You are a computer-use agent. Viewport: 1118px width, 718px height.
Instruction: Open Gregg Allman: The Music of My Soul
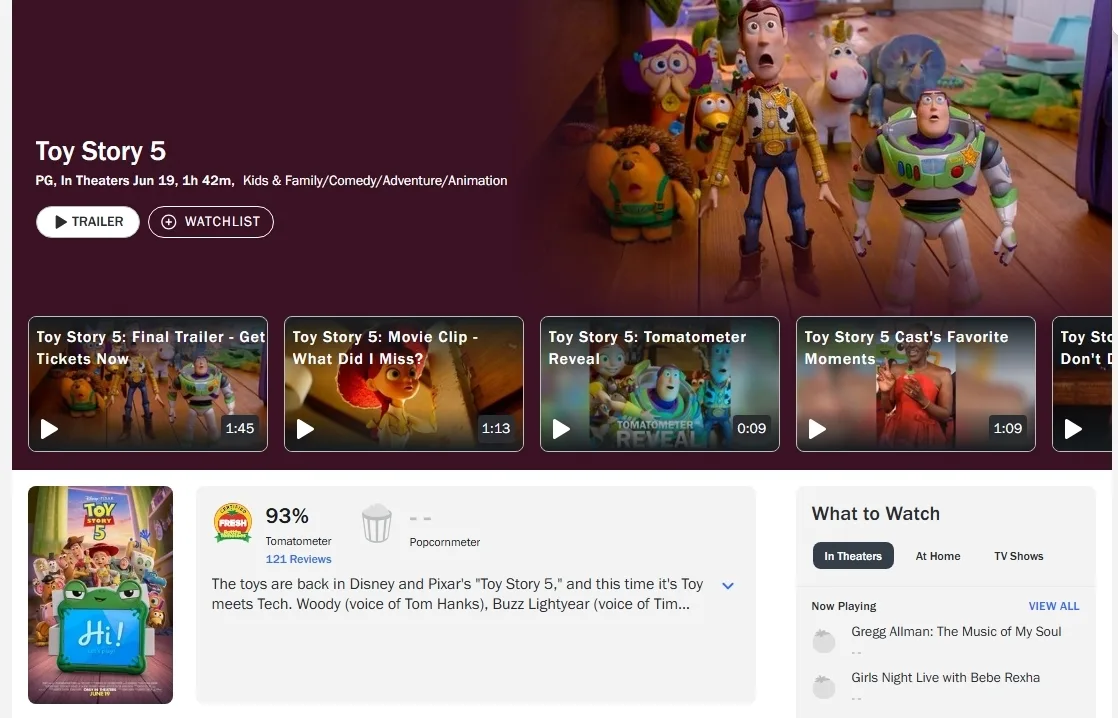(956, 632)
